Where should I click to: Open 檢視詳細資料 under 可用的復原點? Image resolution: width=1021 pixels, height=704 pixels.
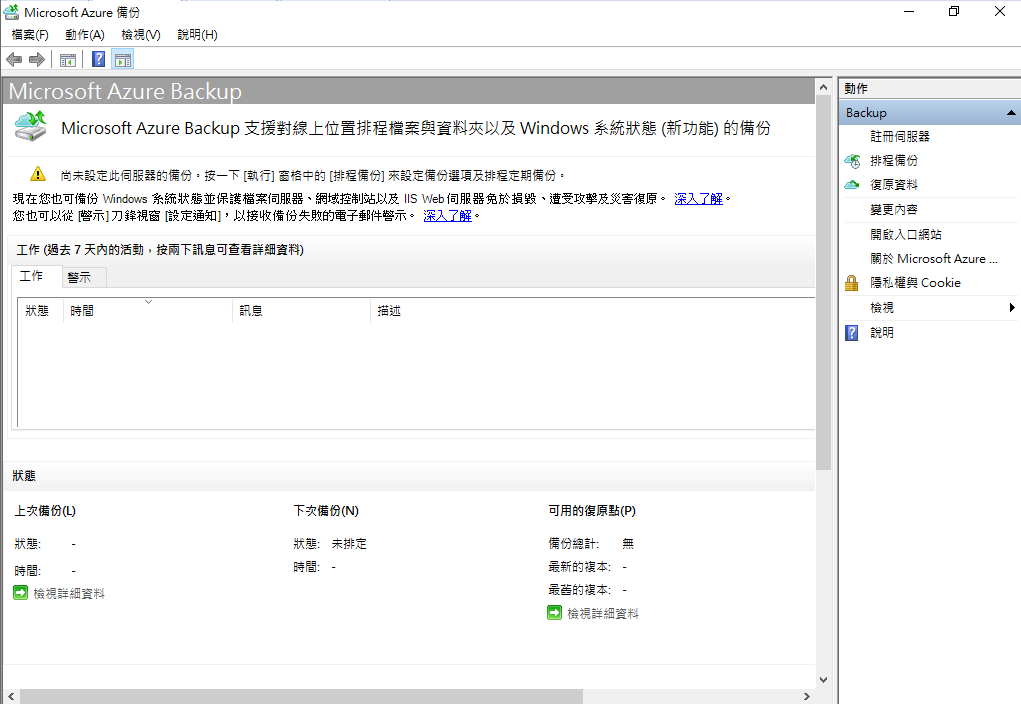(x=602, y=613)
